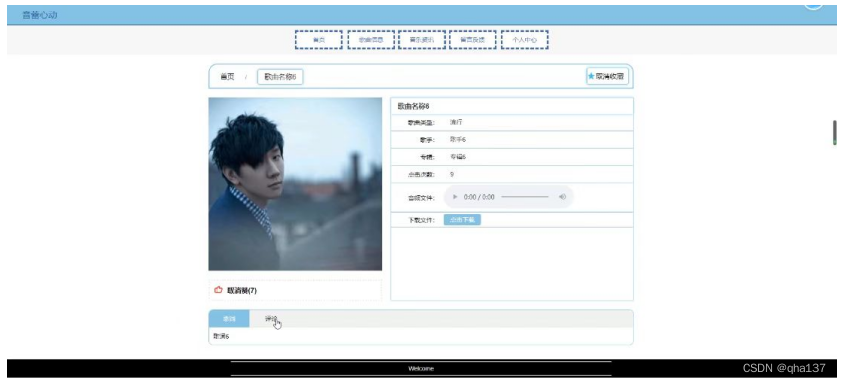Click the Welcome footer text
Image resolution: width=842 pixels, height=384 pixels.
[421, 368]
